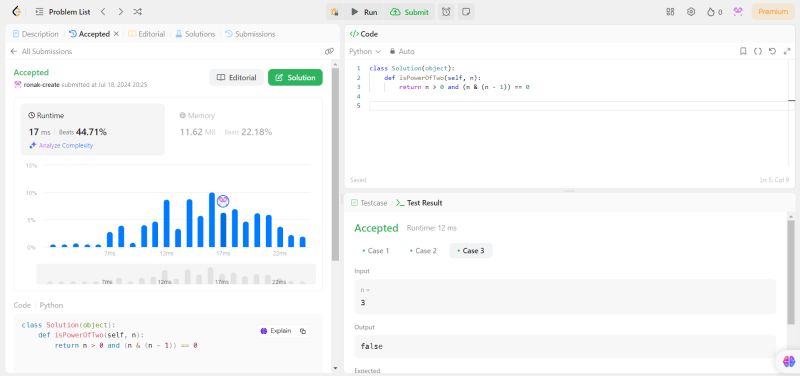
Task: Click left panel scroll down arrow
Action: [335, 368]
